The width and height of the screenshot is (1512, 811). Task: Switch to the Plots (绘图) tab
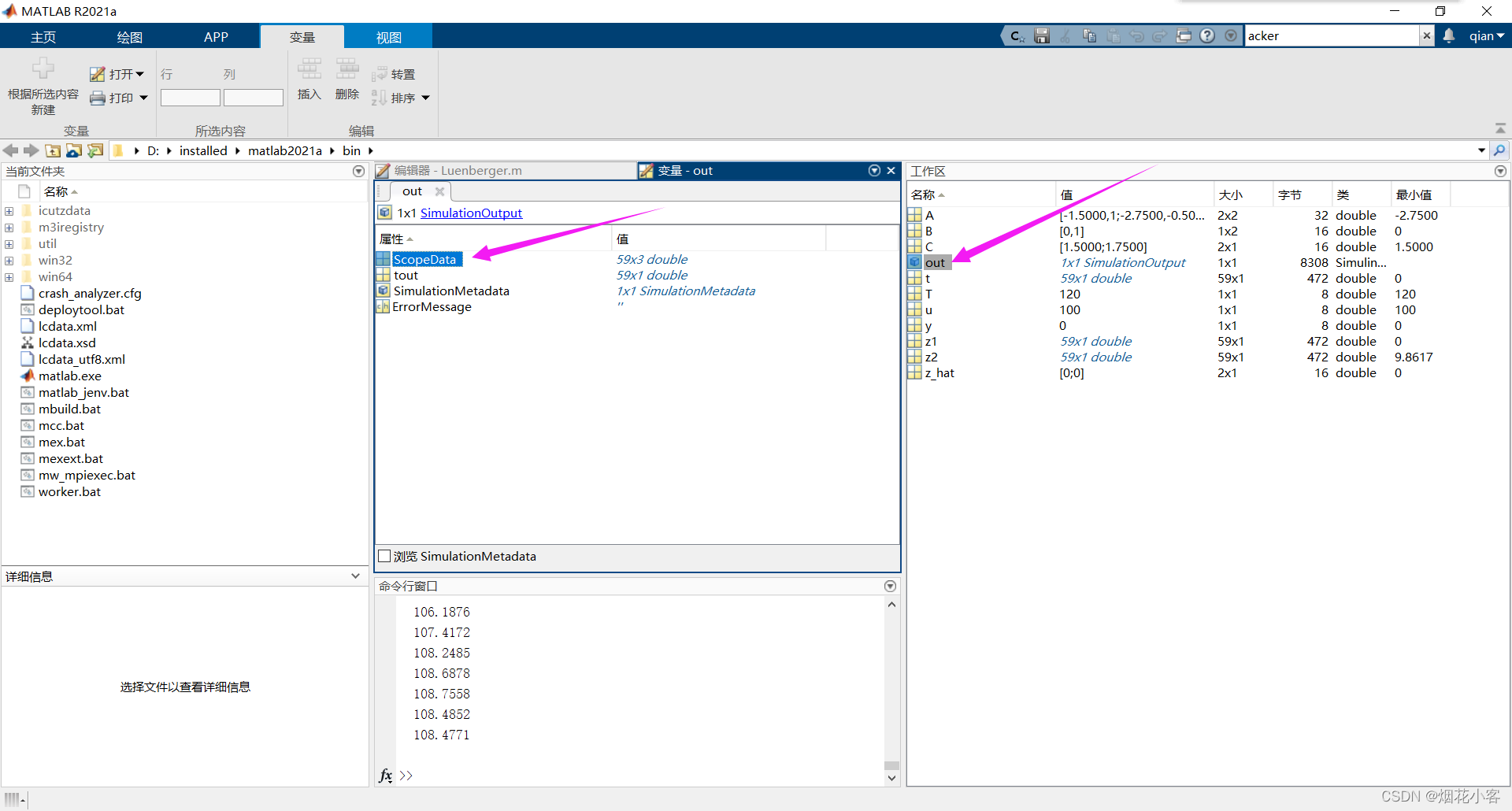pos(129,37)
